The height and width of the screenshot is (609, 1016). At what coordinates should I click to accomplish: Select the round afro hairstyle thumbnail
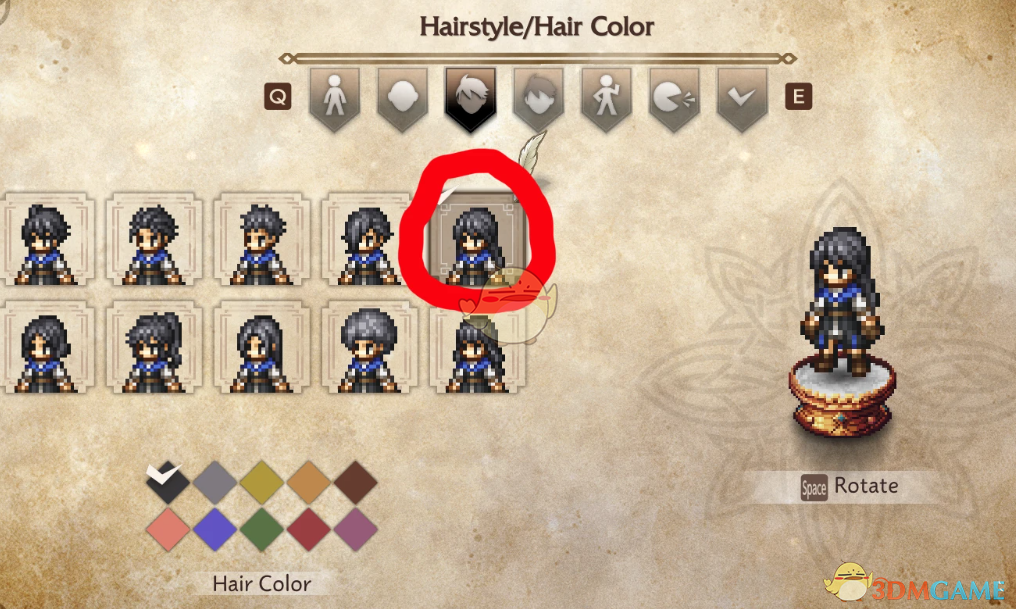(x=369, y=348)
